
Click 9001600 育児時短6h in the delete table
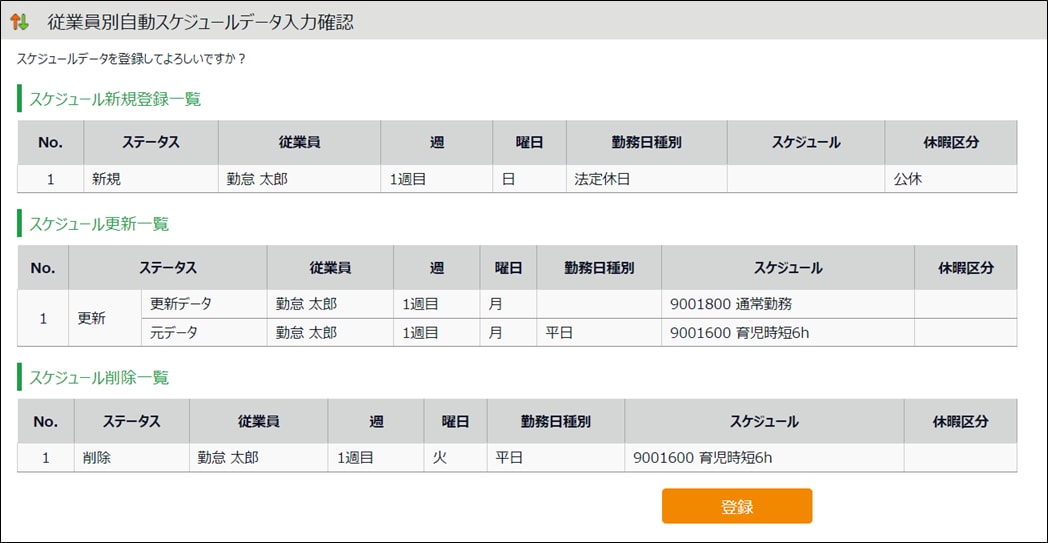coord(703,458)
